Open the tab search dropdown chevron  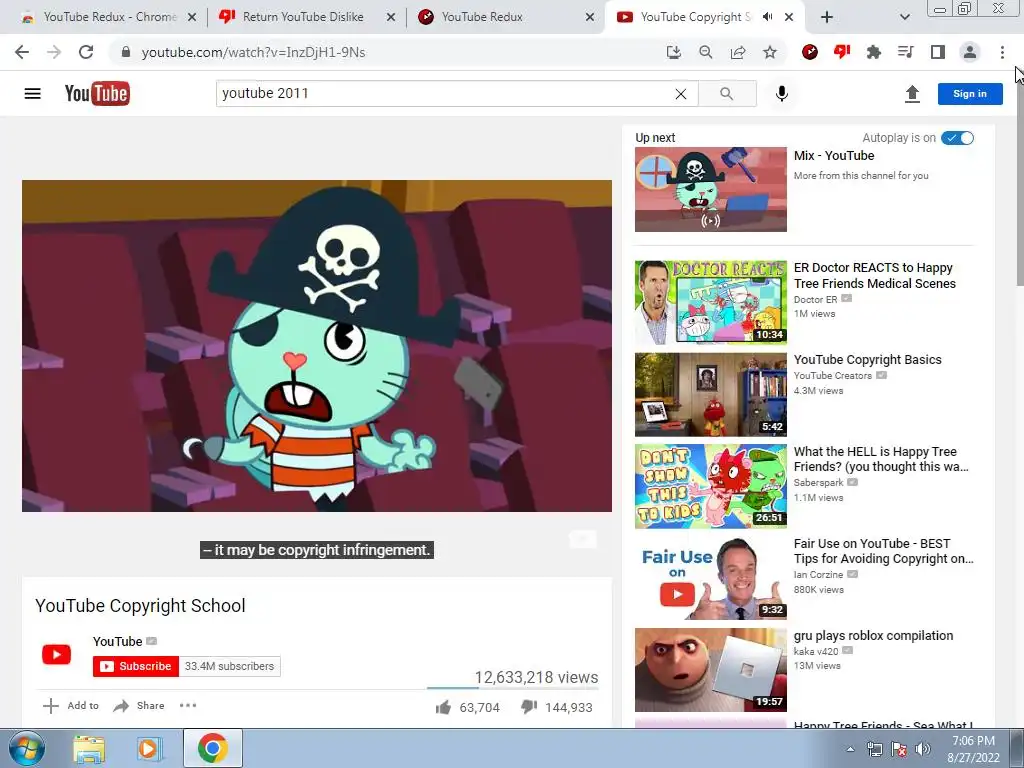[x=904, y=17]
